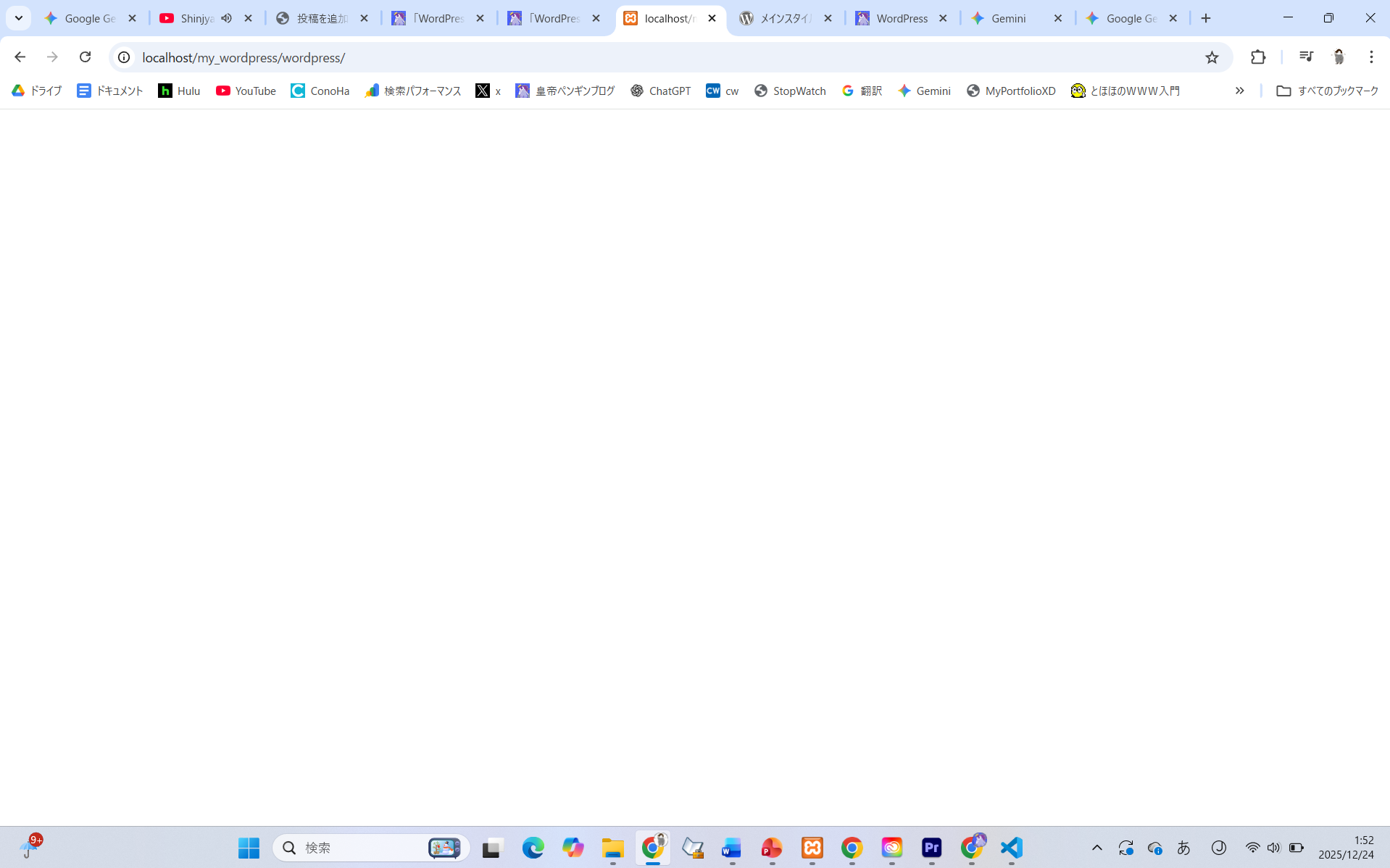Expand the tab search dropdown arrow

(x=19, y=18)
